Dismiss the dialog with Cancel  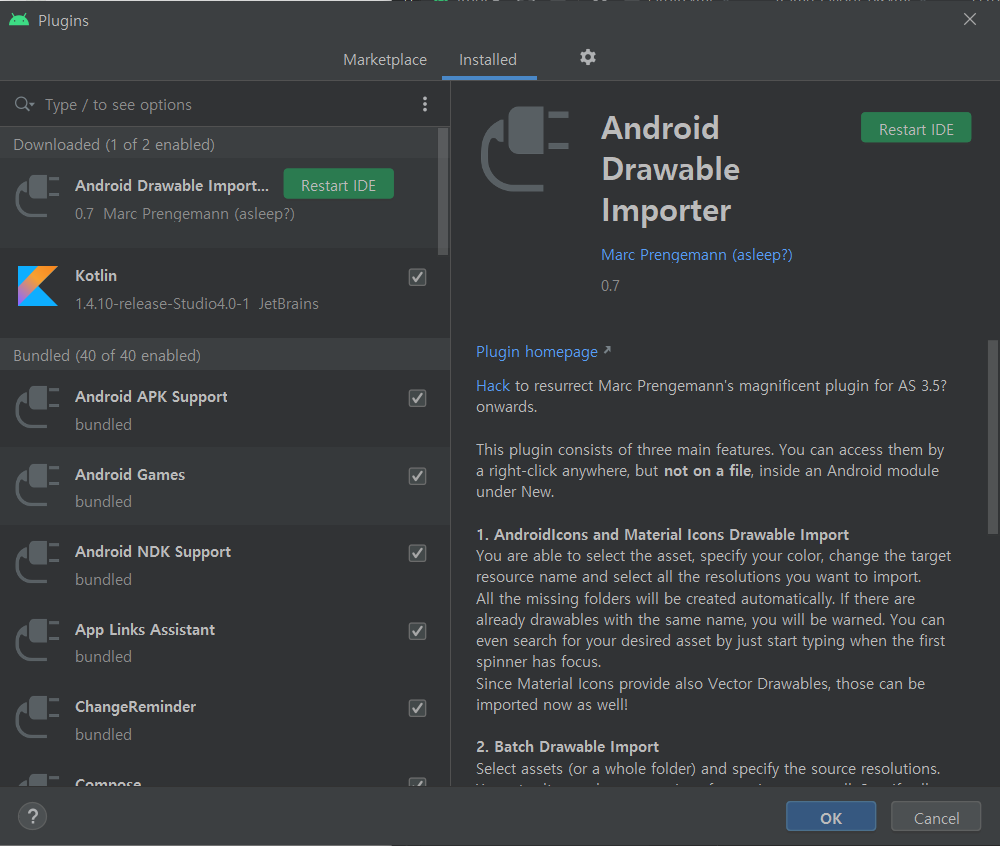[x=936, y=817]
